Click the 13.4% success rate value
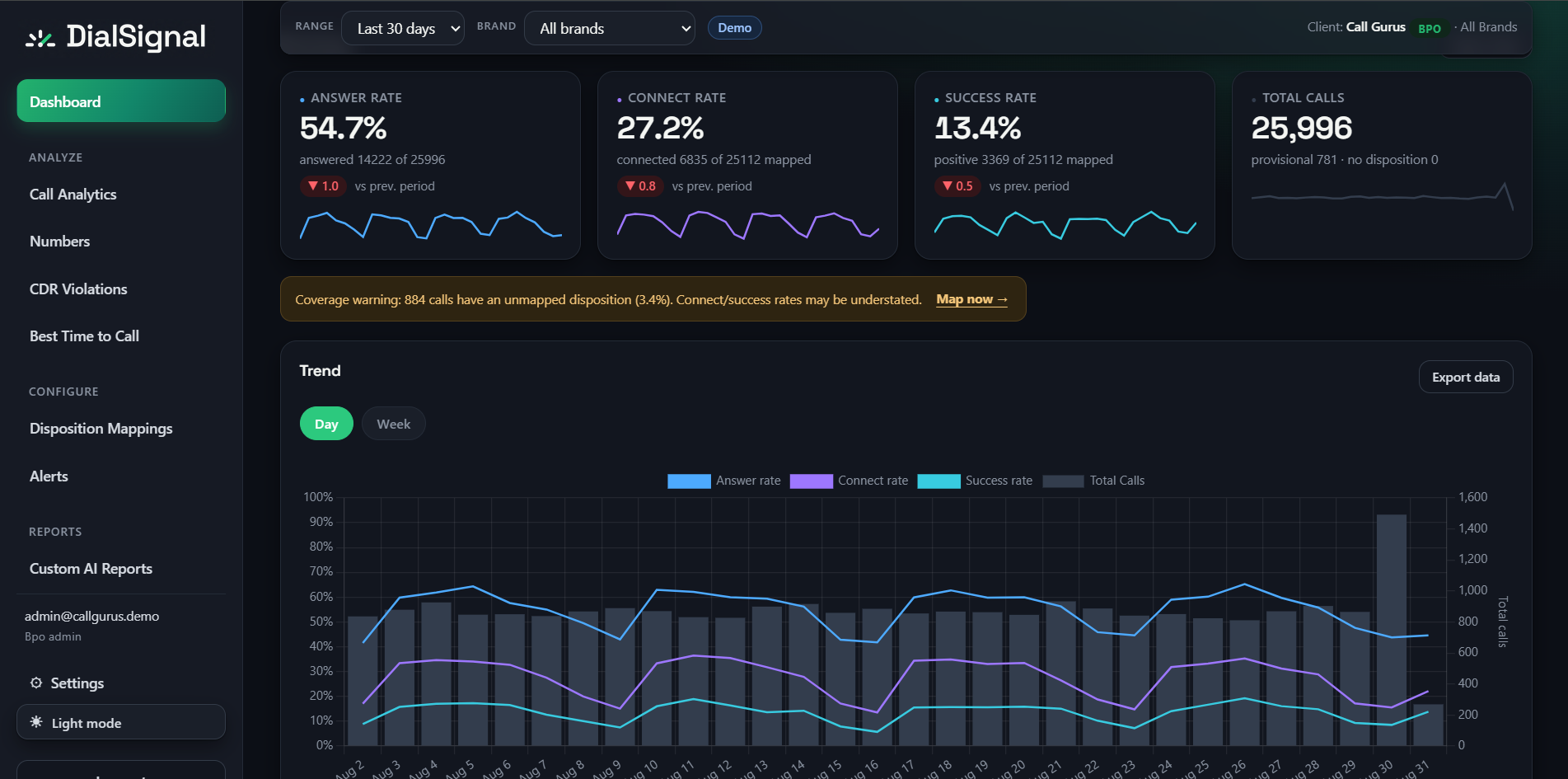The height and width of the screenshot is (779, 1568). 978,128
